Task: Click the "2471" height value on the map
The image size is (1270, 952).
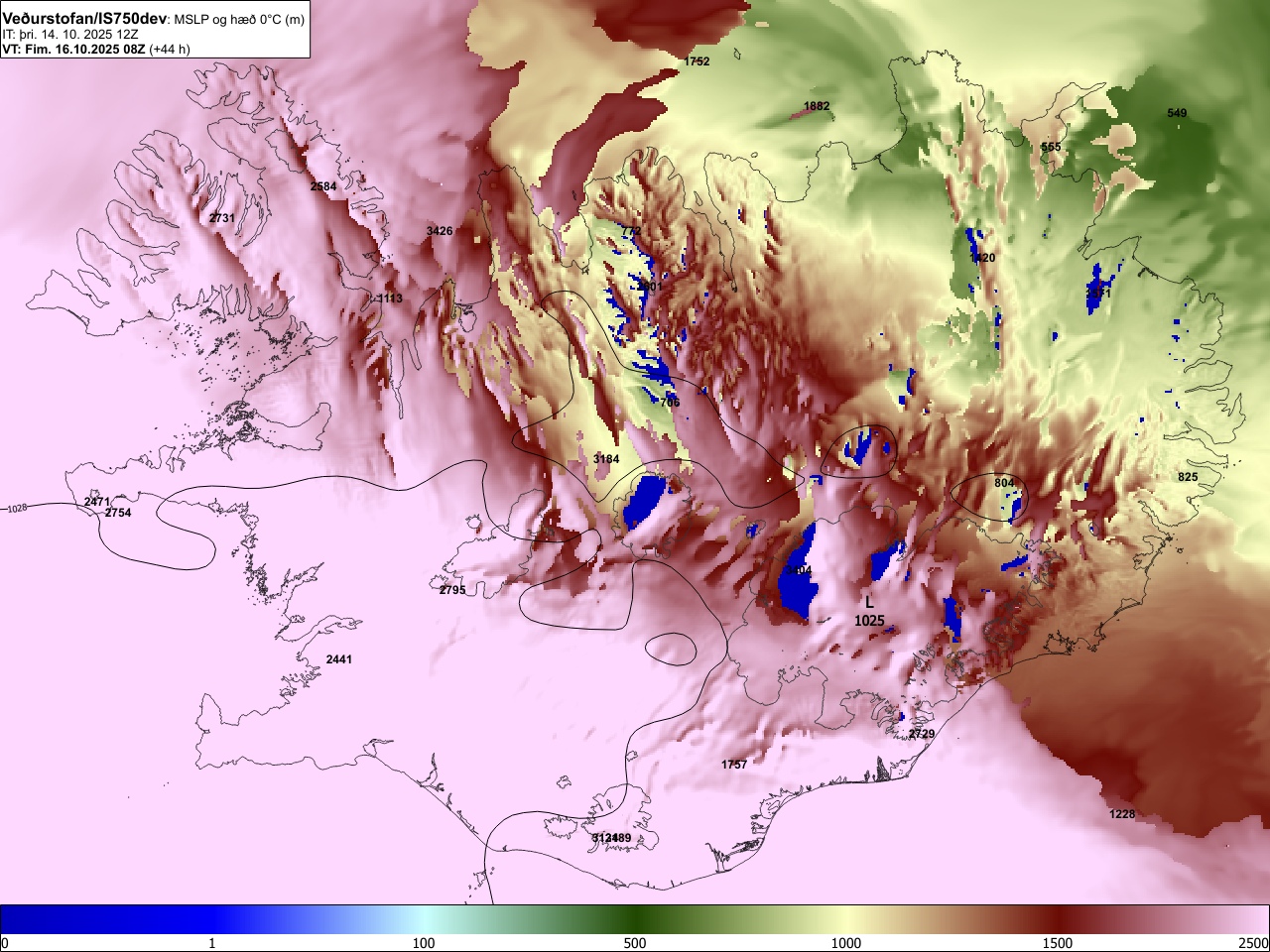Action: tap(97, 502)
